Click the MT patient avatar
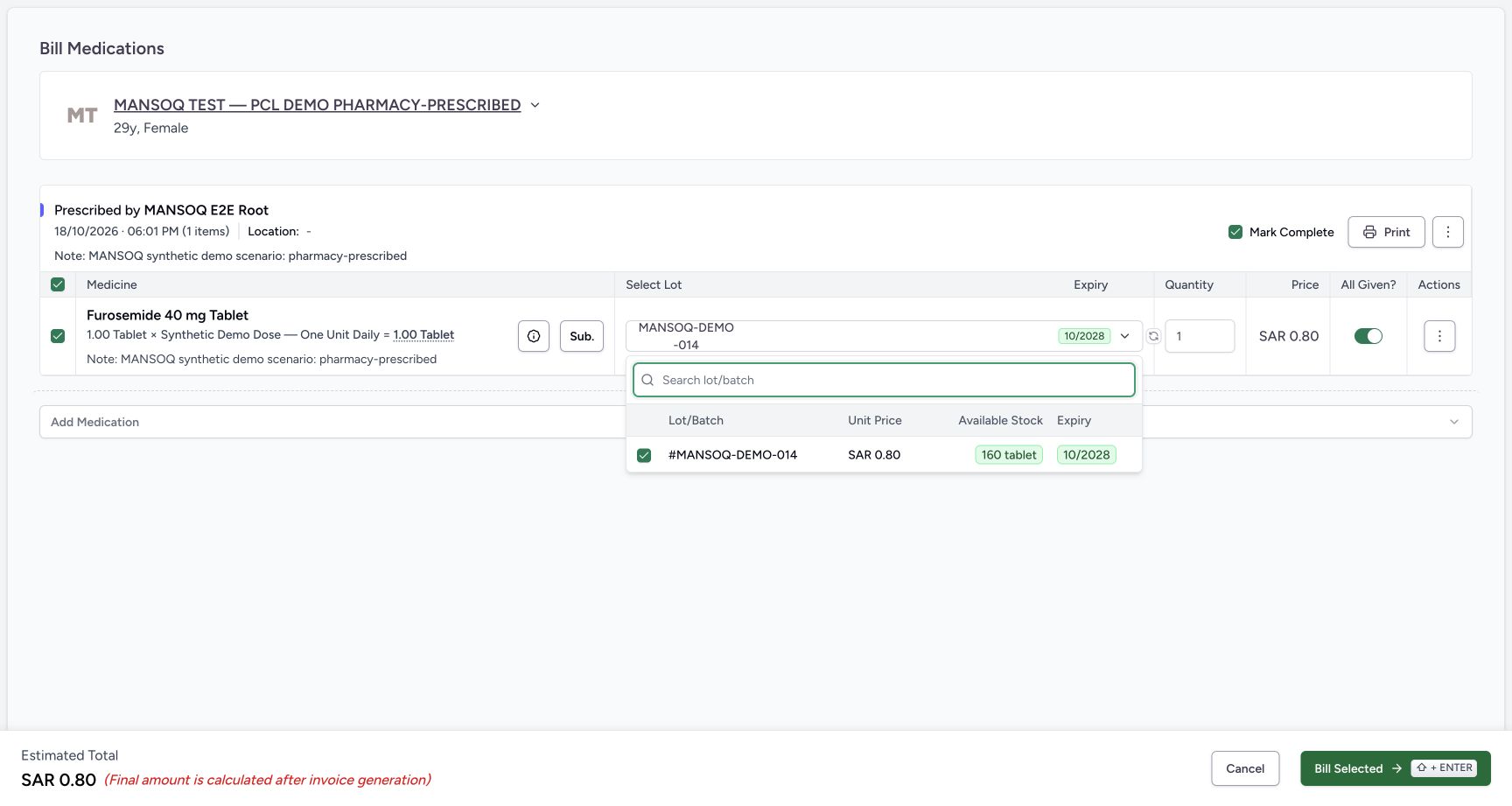Image resolution: width=1512 pixels, height=806 pixels. [x=82, y=116]
